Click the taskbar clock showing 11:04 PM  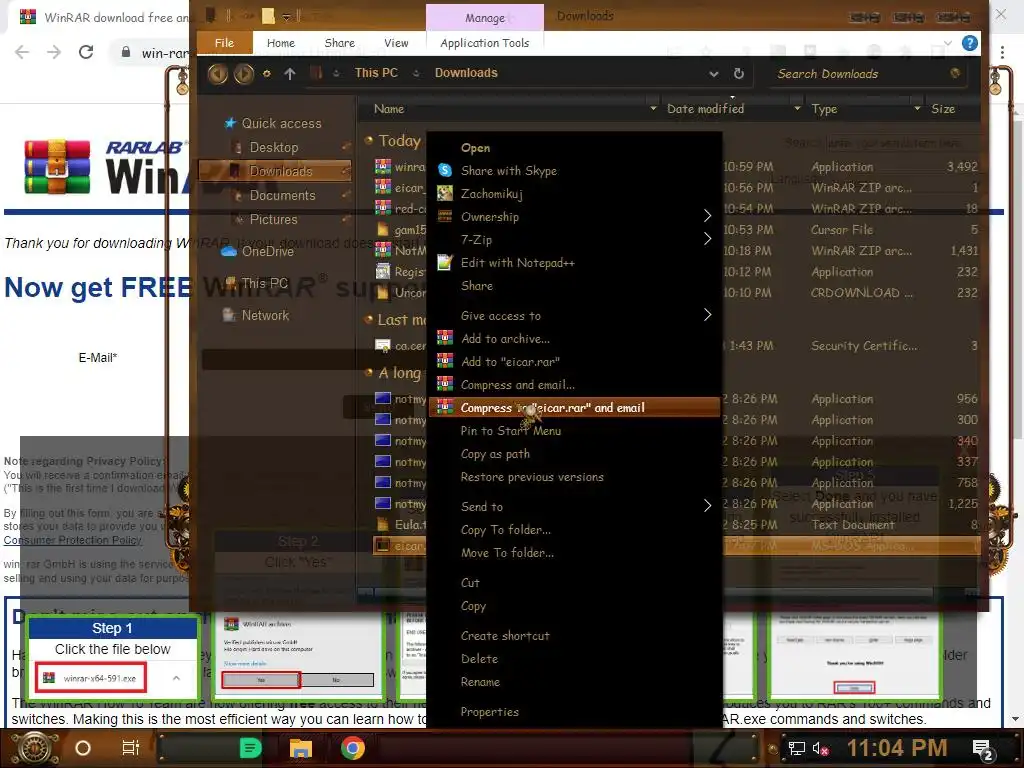point(897,748)
